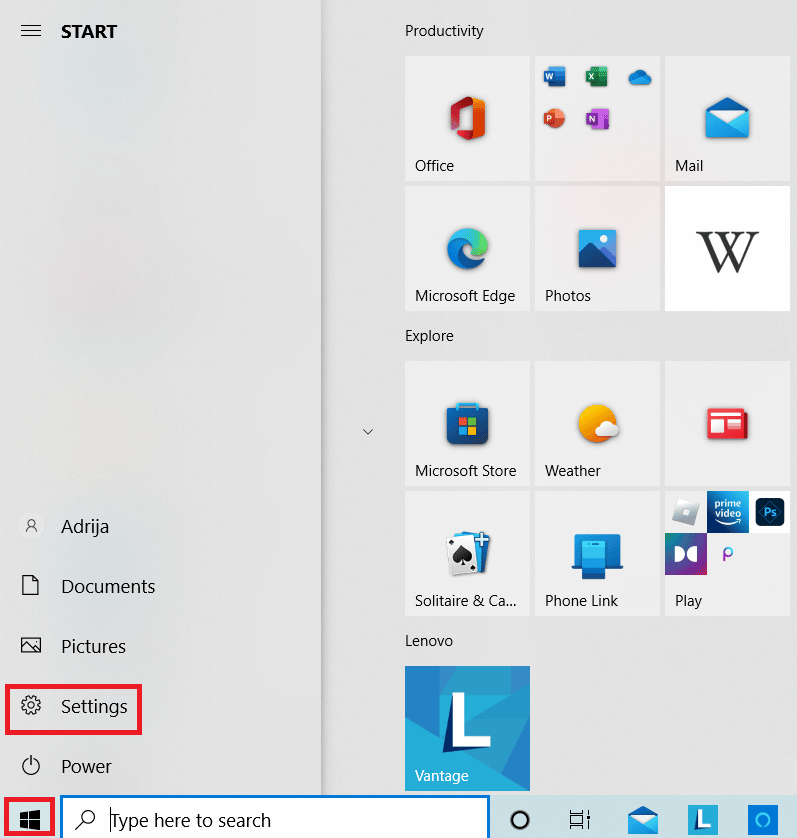Click the Play folder label
797x838 pixels.
(688, 601)
